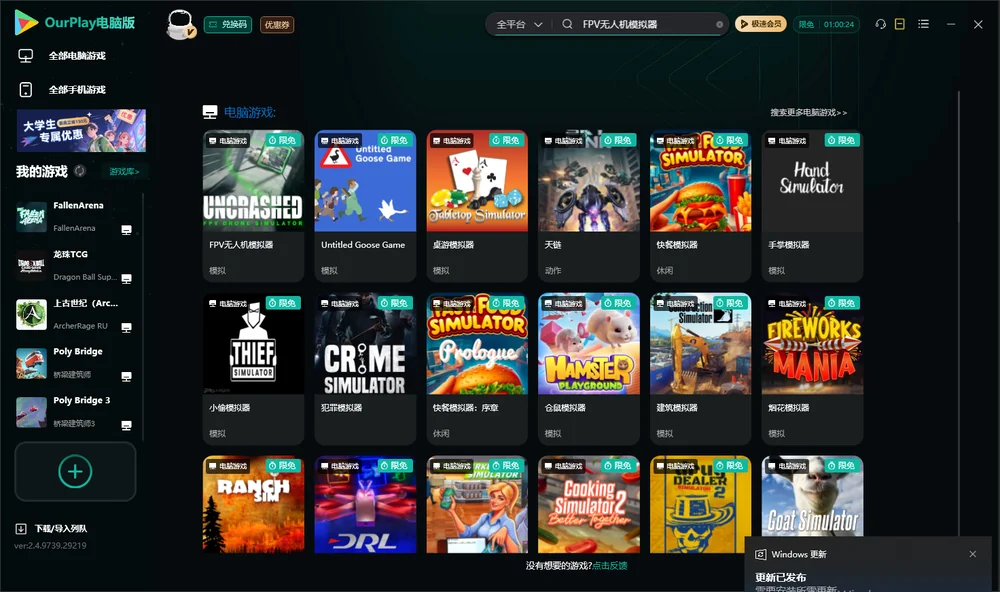Click the yellow note icon in title bar

pyautogui.click(x=900, y=24)
